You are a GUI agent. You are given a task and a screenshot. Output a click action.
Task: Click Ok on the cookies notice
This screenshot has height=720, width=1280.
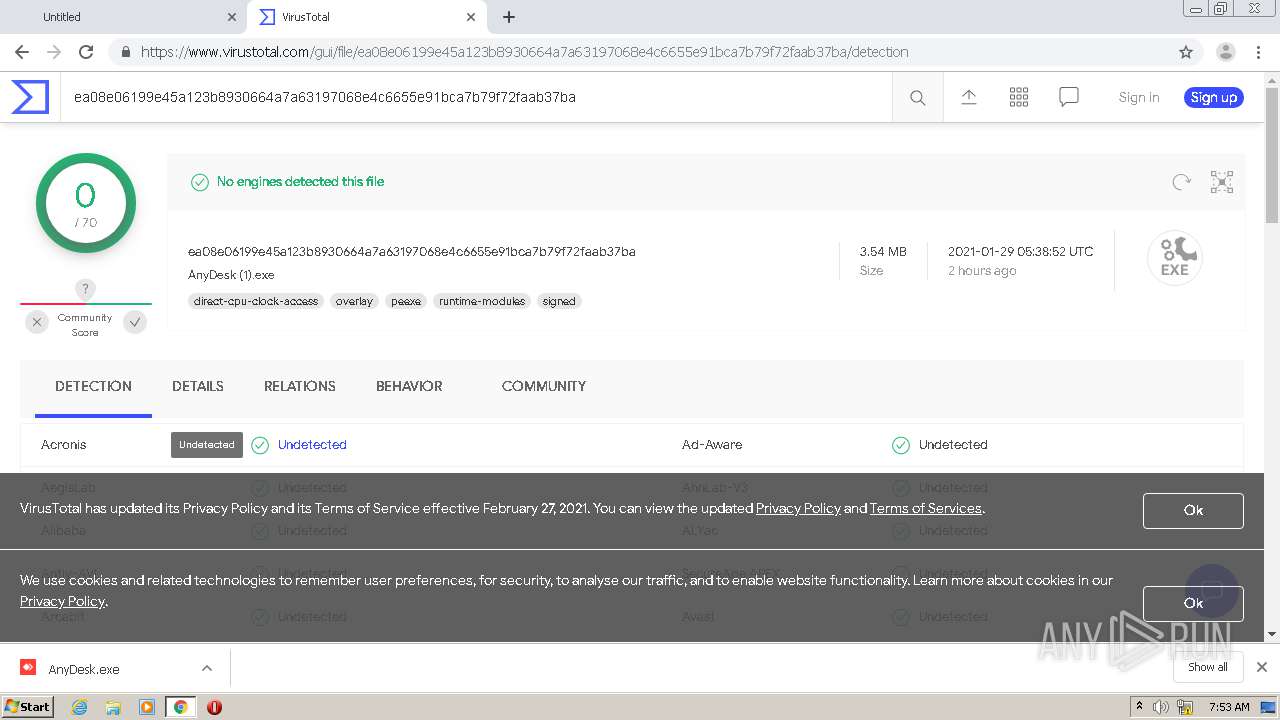1193,603
